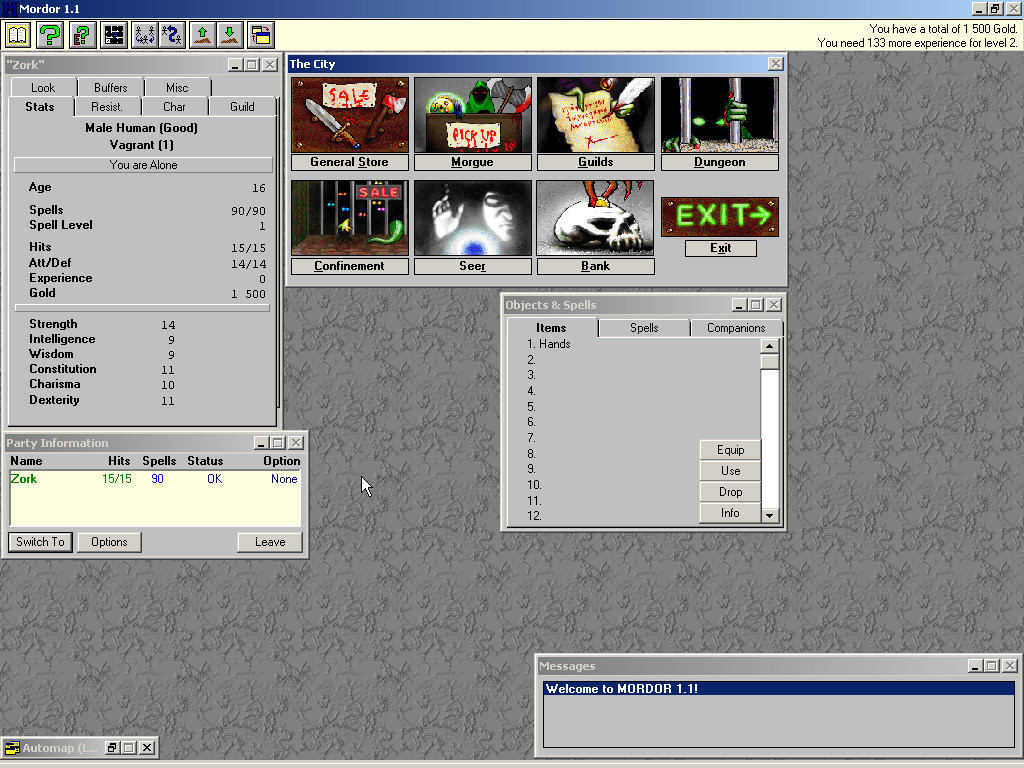This screenshot has width=1024, height=768.
Task: Close The City window
Action: coord(775,64)
